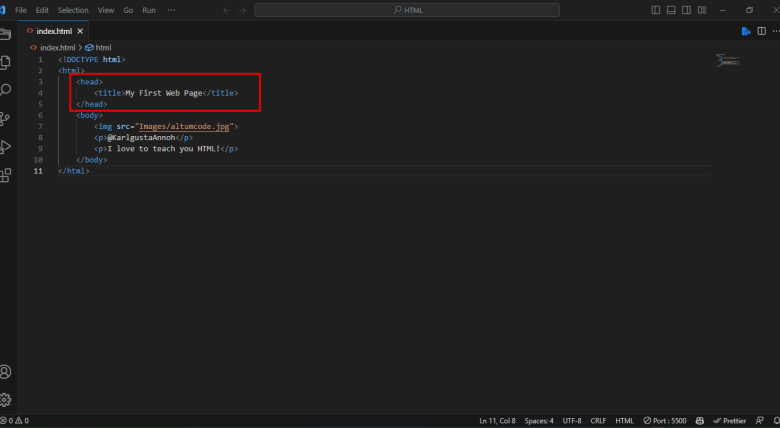Open the View menu
Viewport: 780px width, 428px height.
point(106,10)
